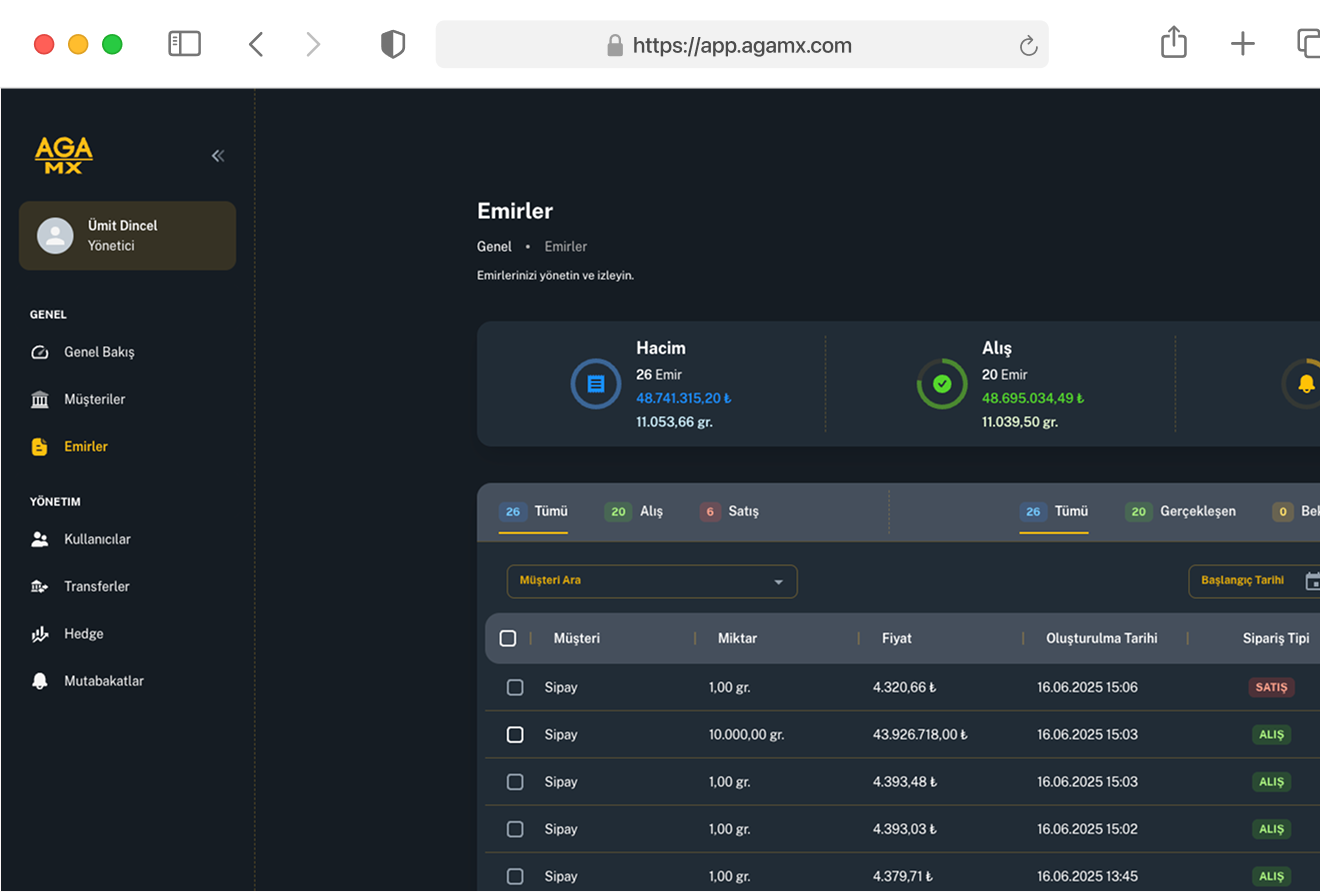Image resolution: width=1320 pixels, height=892 pixels.
Task: Open the Ümit Dincel profile card
Action: 127,235
